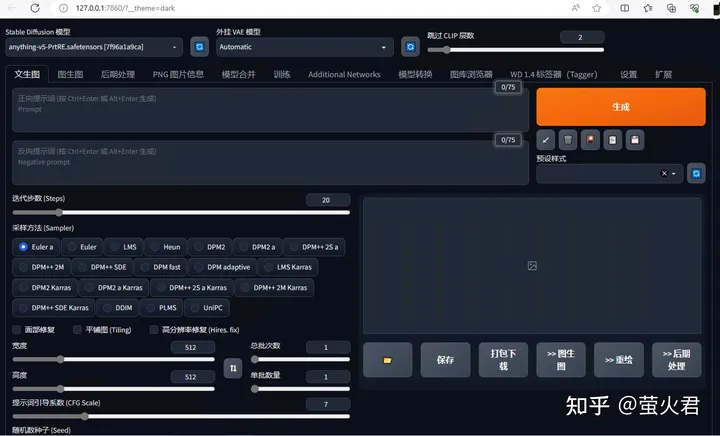Viewport: 720px width, 436px height.
Task: Switch to the 图生图 tab
Action: point(70,74)
